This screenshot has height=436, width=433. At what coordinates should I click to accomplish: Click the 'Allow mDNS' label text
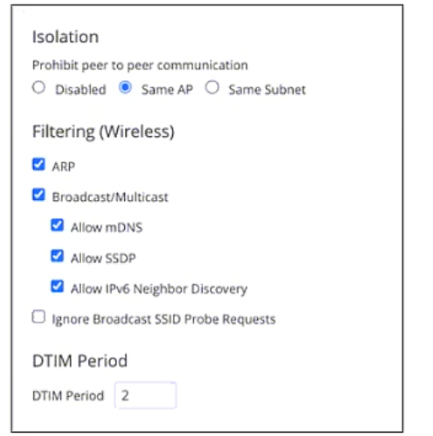click(x=106, y=227)
